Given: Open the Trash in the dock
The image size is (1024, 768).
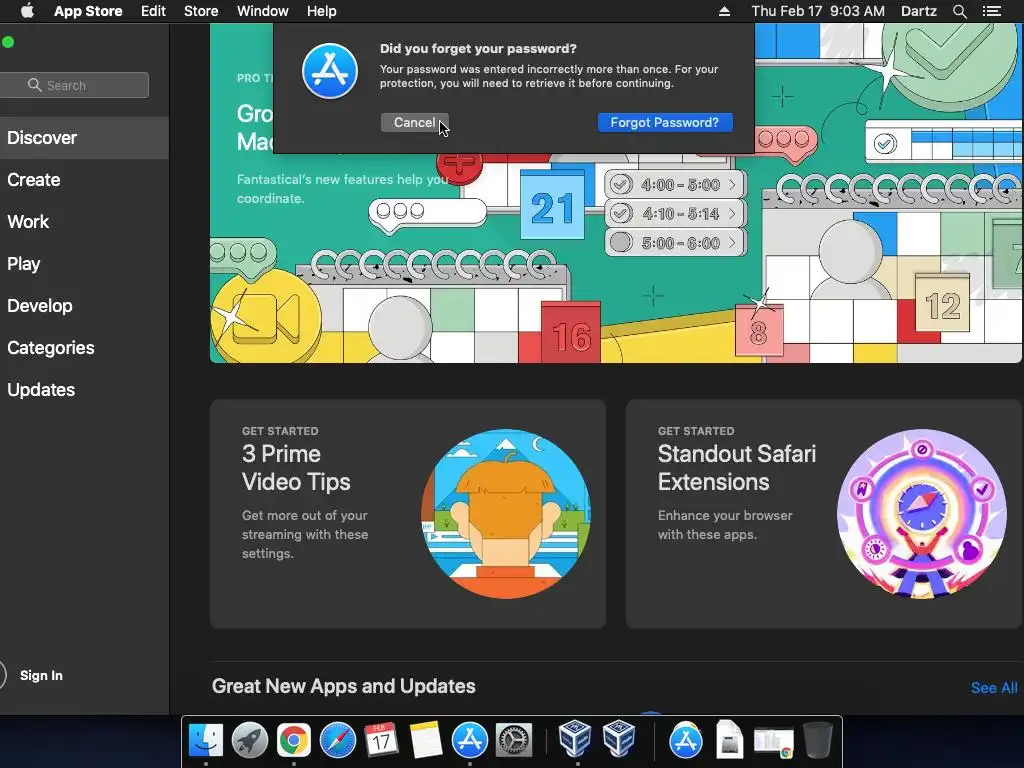Looking at the screenshot, I should 818,739.
